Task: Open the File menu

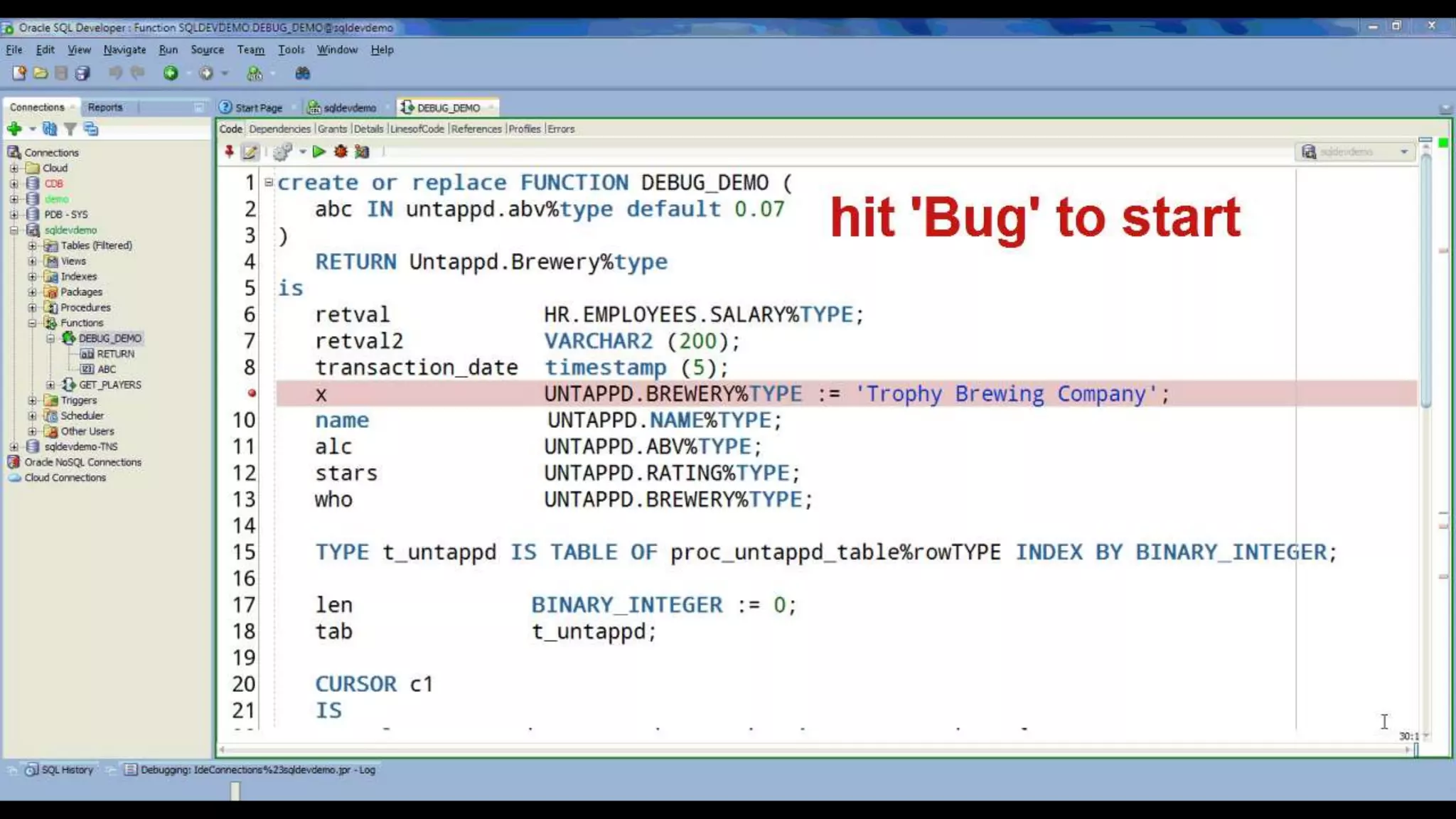Action: [14, 50]
